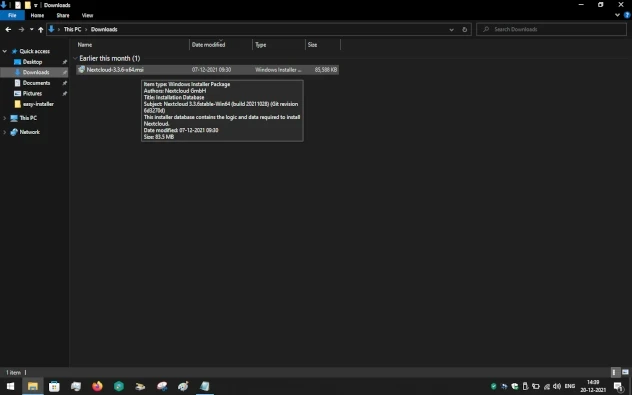The width and height of the screenshot is (632, 395).
Task: Switch to details view in status bar
Action: (614, 372)
